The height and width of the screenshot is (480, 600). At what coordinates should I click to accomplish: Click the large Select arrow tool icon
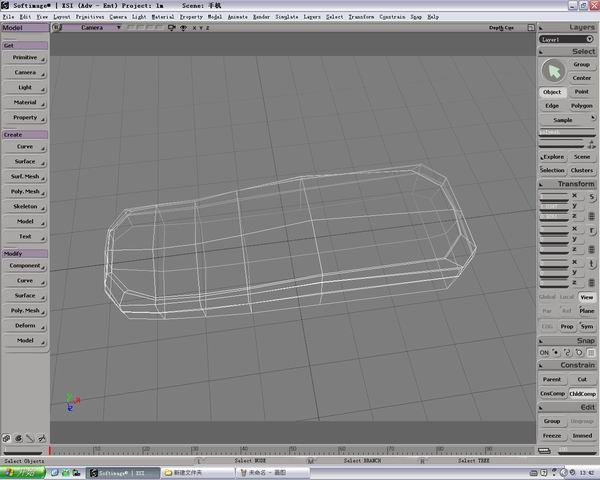pyautogui.click(x=553, y=71)
